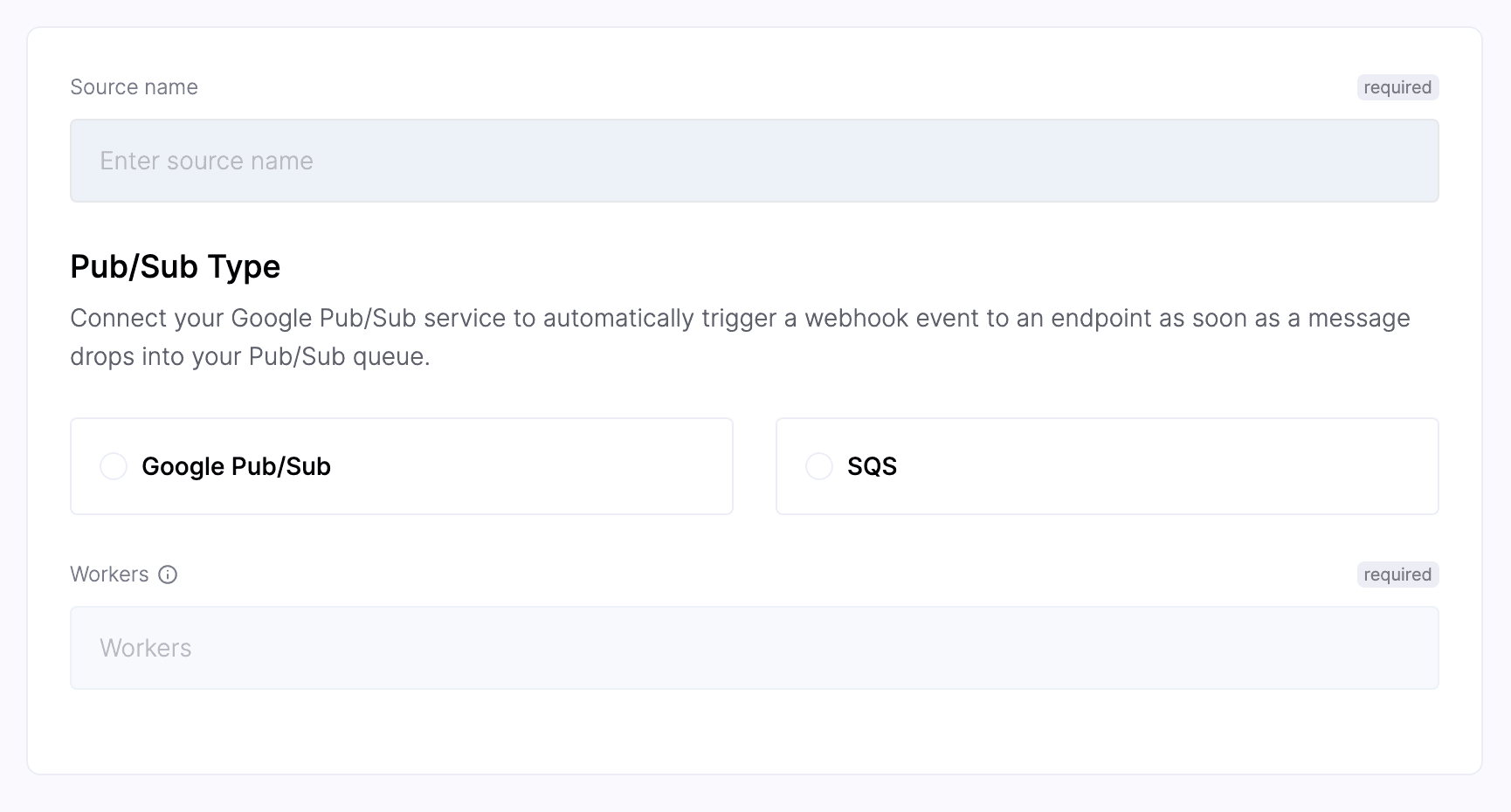Click the SQS card
Image resolution: width=1511 pixels, height=812 pixels.
pyautogui.click(x=1107, y=466)
